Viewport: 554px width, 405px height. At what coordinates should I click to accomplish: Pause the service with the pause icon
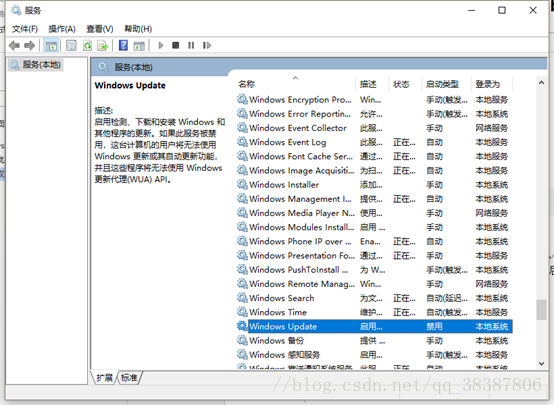pos(191,45)
